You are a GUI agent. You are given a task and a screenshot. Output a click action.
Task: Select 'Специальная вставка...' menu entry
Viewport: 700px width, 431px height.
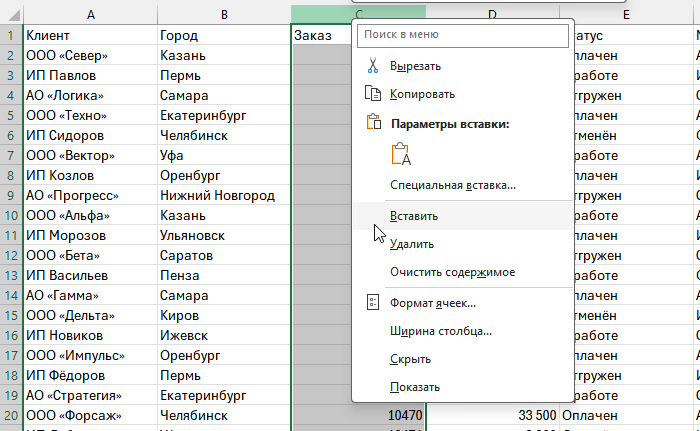pyautogui.click(x=453, y=185)
